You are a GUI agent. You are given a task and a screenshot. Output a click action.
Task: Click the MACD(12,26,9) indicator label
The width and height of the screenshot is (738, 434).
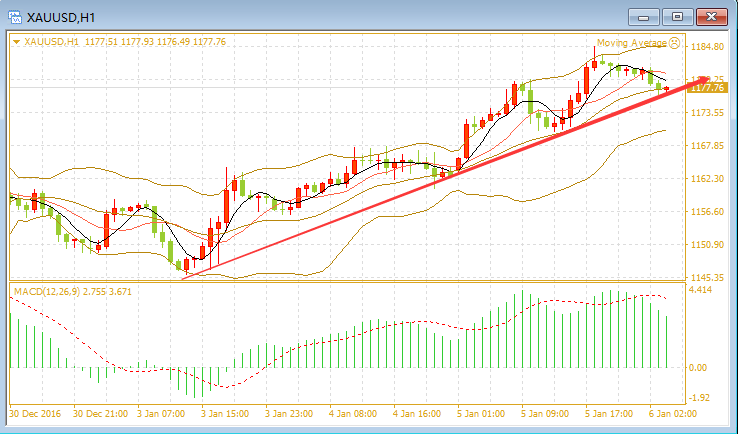(47, 291)
